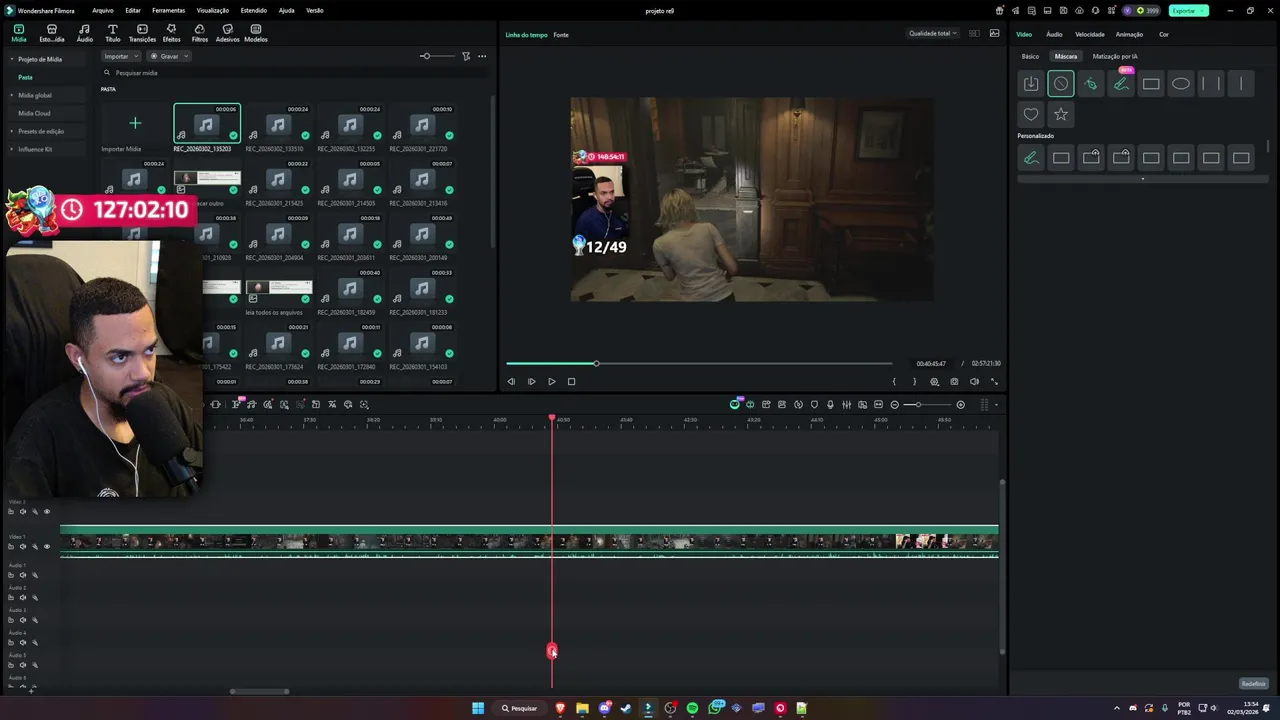The width and height of the screenshot is (1280, 720).
Task: Mute the Video 1 track audio
Action: coord(23,546)
